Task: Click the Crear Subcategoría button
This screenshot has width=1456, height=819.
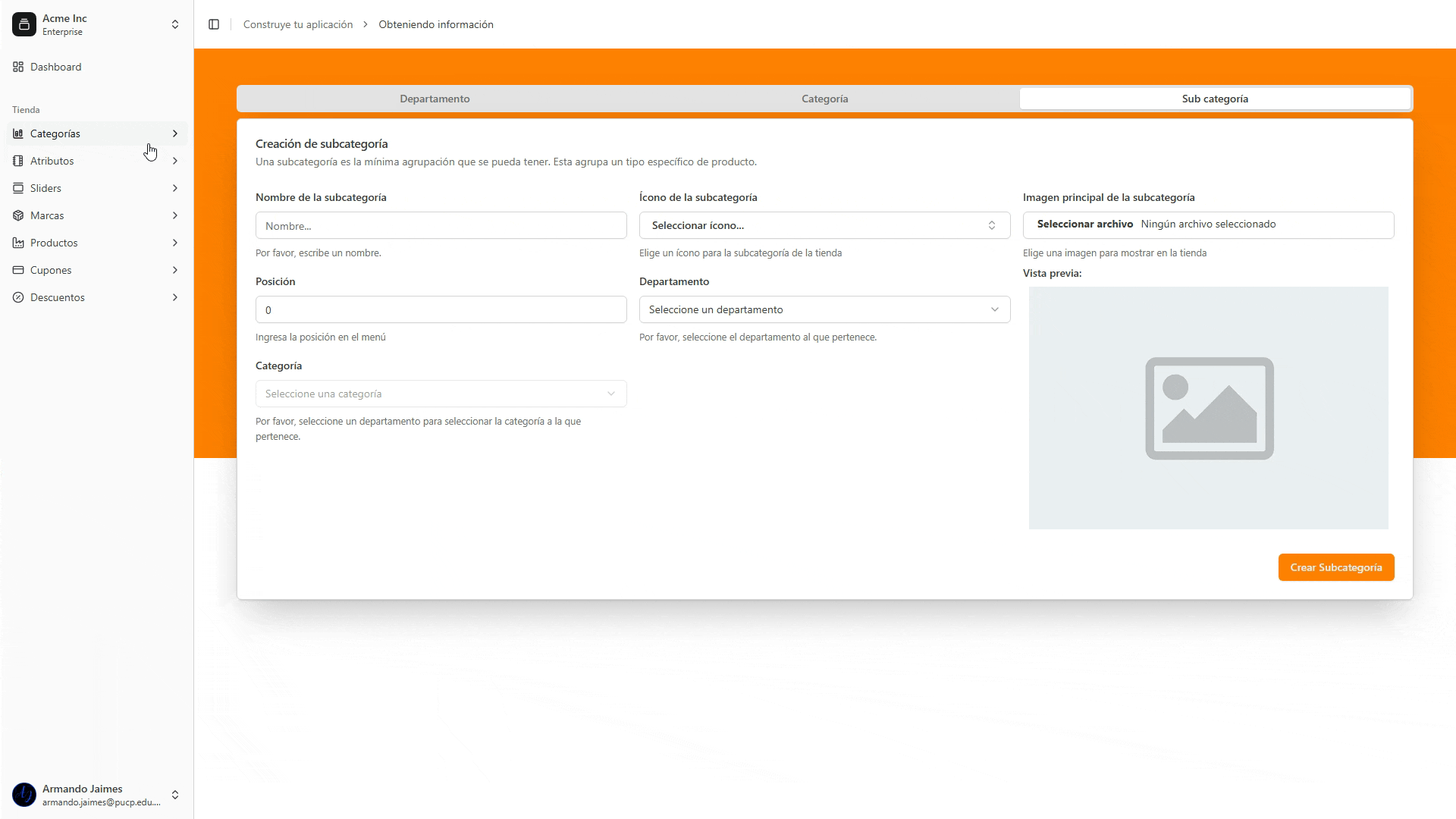Action: click(1336, 566)
